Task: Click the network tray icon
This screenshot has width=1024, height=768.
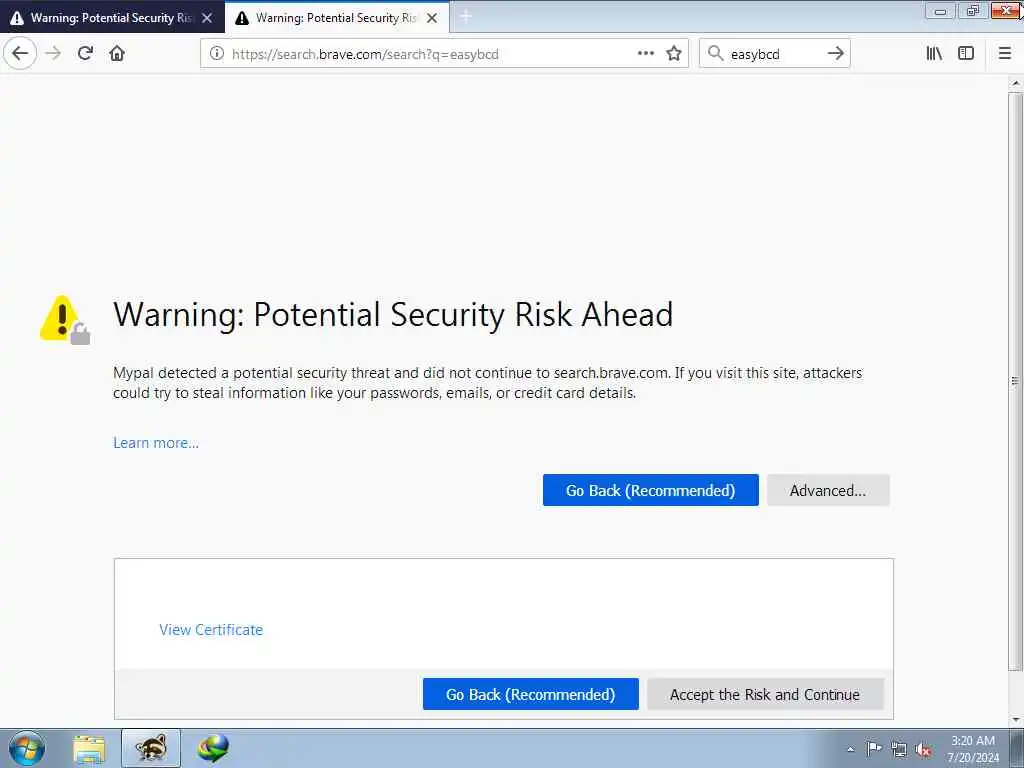Action: tap(899, 749)
